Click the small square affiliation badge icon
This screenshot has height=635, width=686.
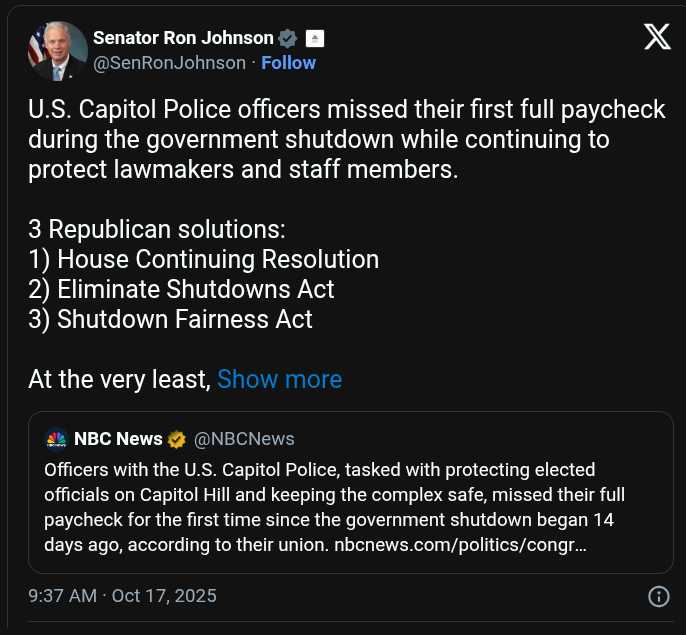point(314,38)
